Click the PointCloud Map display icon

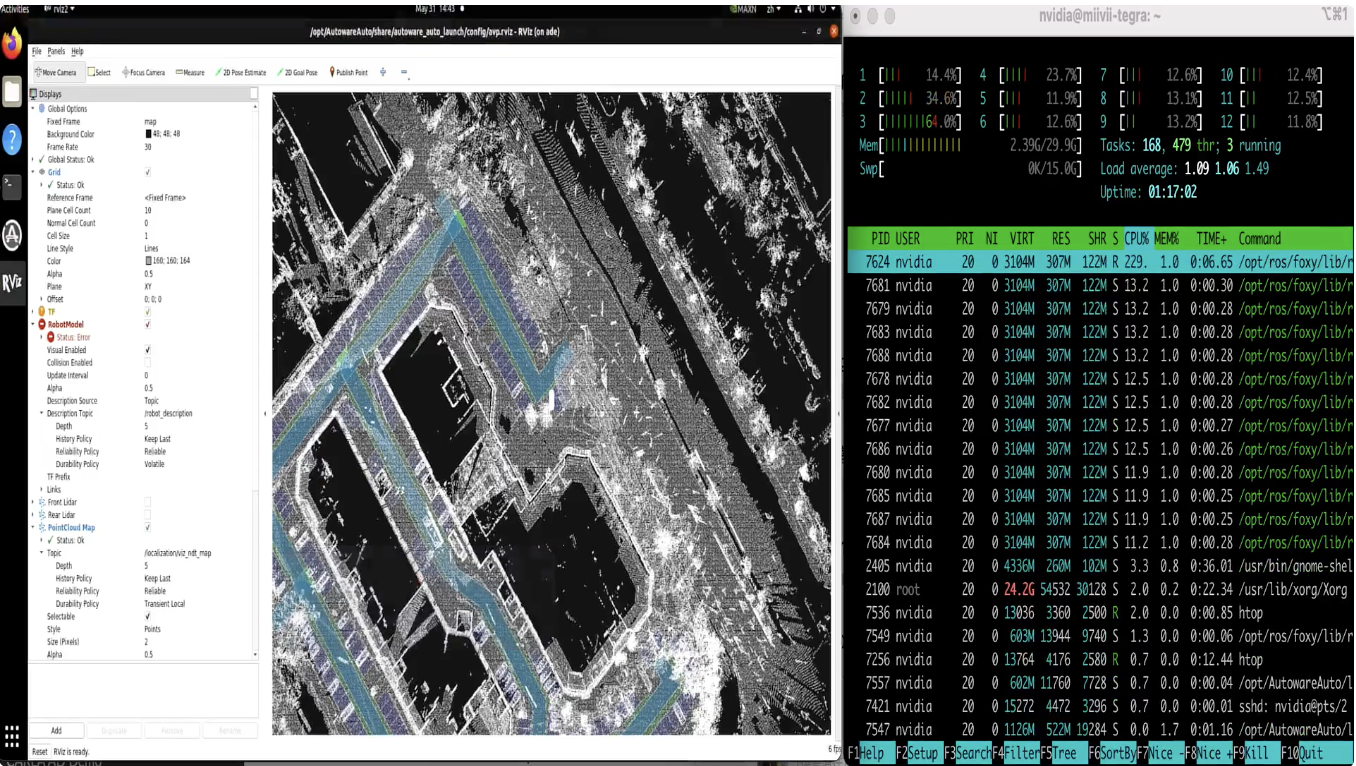(41, 527)
